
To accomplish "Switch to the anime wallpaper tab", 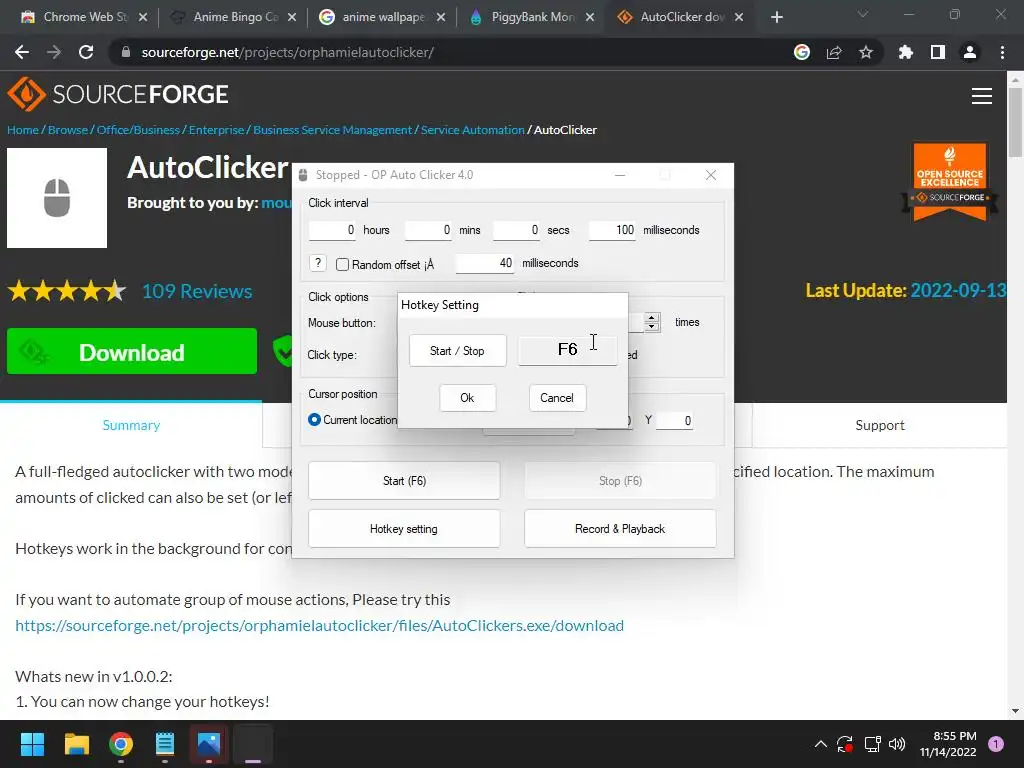I will coord(383,17).
